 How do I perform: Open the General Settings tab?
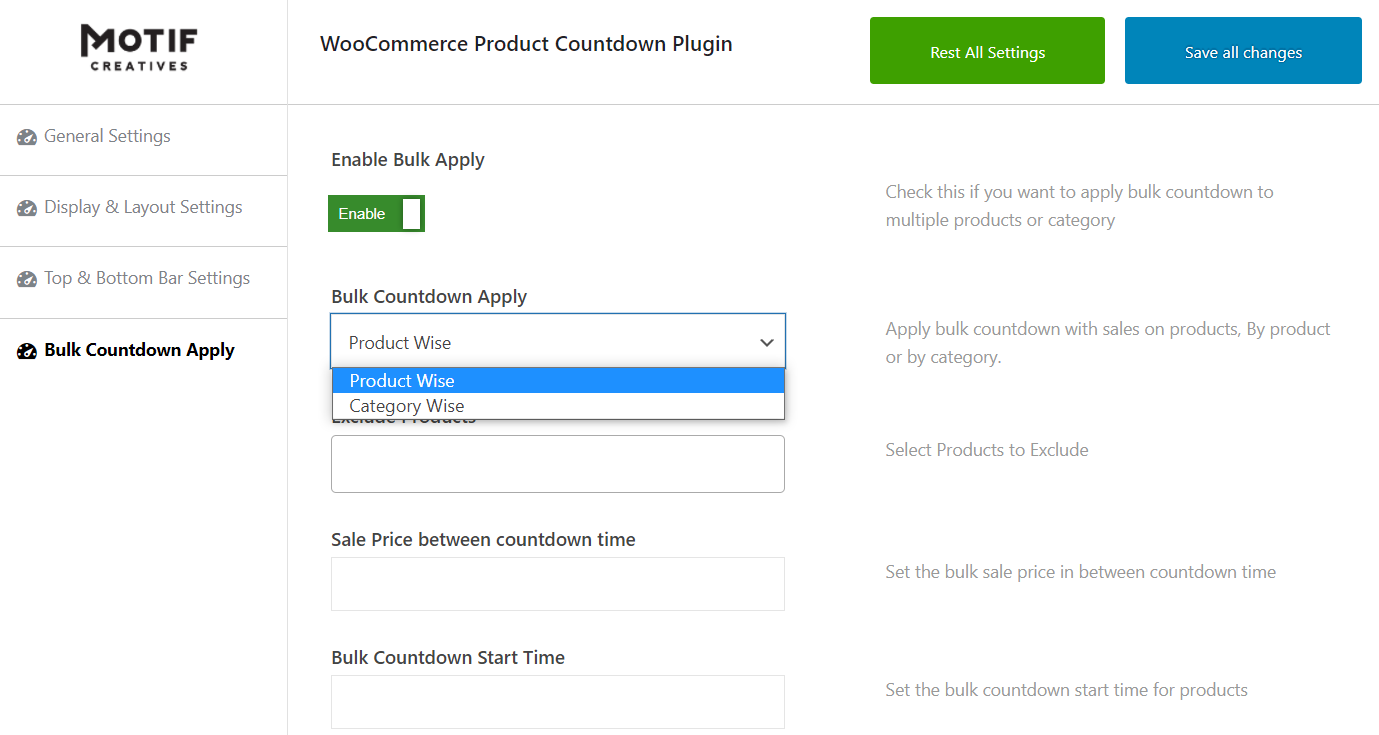tap(143, 139)
